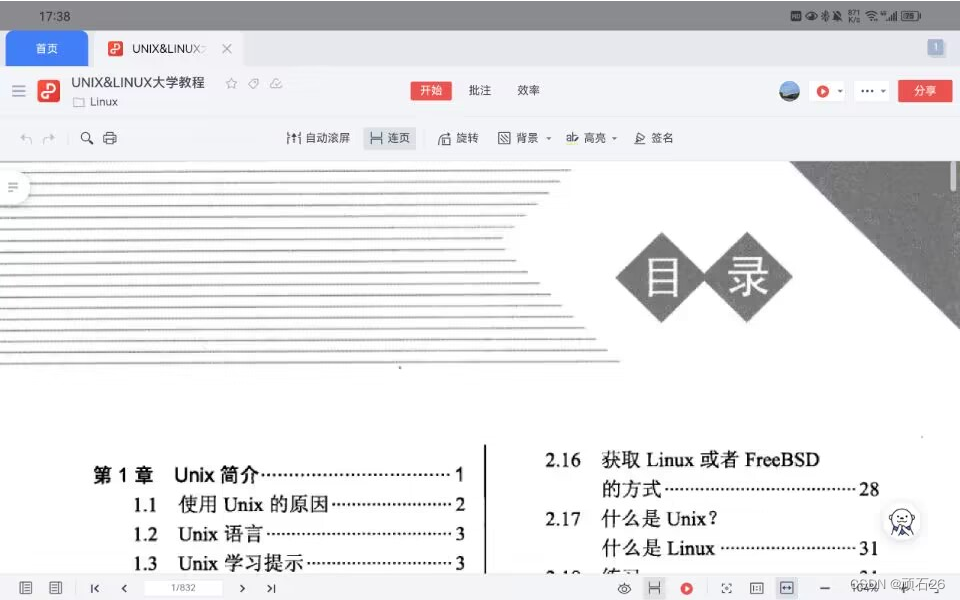The height and width of the screenshot is (600, 960).
Task: Click the 签名 signature tool
Action: pos(654,138)
